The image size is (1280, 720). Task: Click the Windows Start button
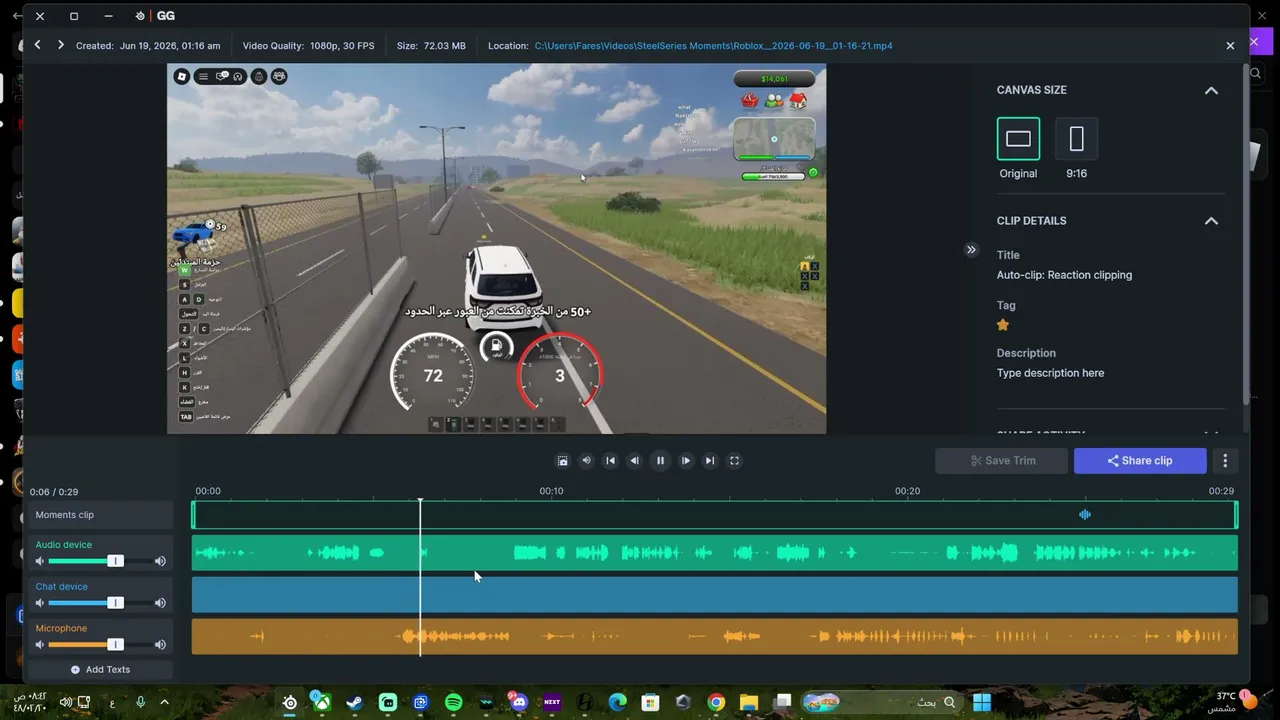(x=982, y=702)
